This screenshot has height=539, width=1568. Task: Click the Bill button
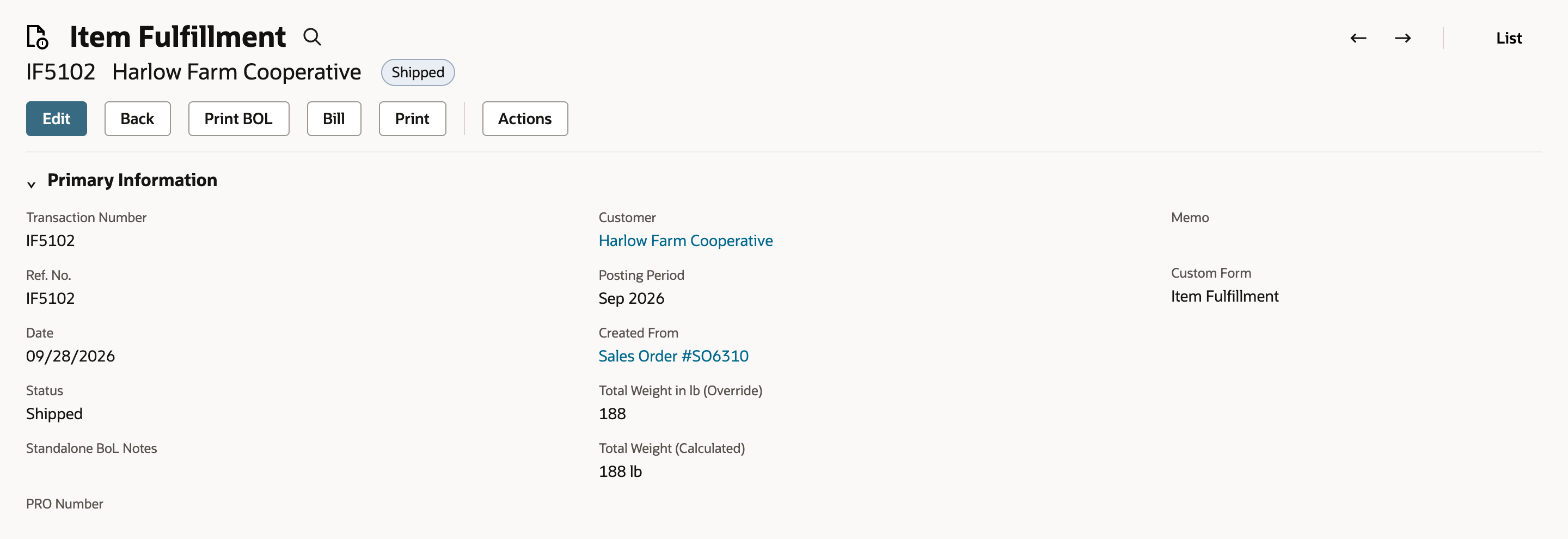point(334,119)
